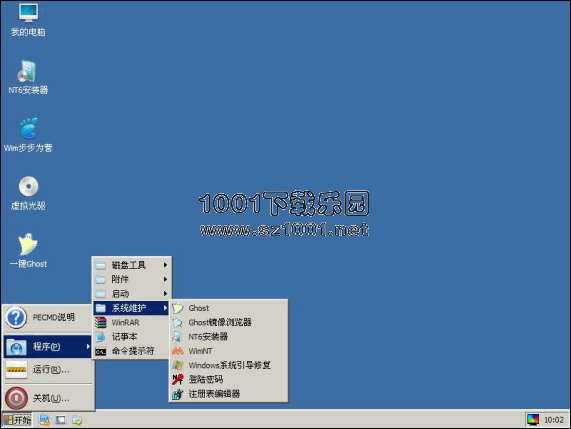Image resolution: width=571 pixels, height=429 pixels.
Task: Open PECMD说明 in the start menu
Action: point(48,318)
